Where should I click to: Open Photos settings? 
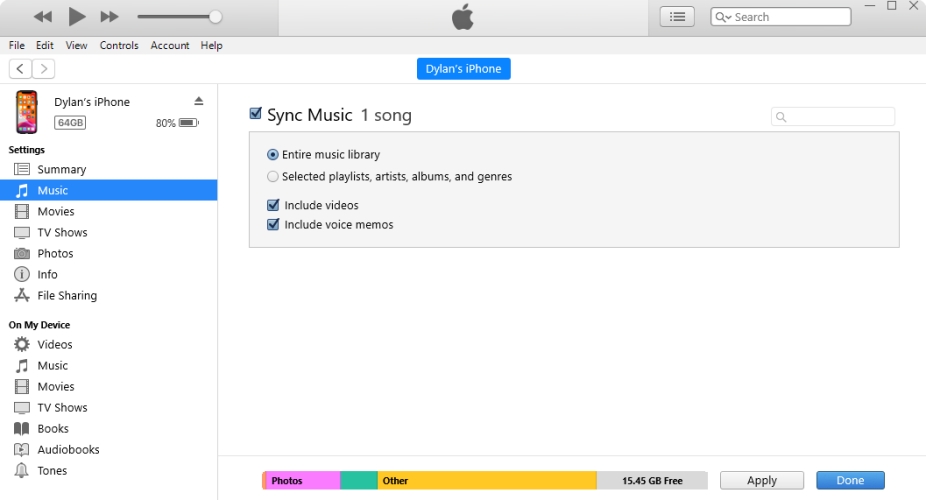point(109,253)
